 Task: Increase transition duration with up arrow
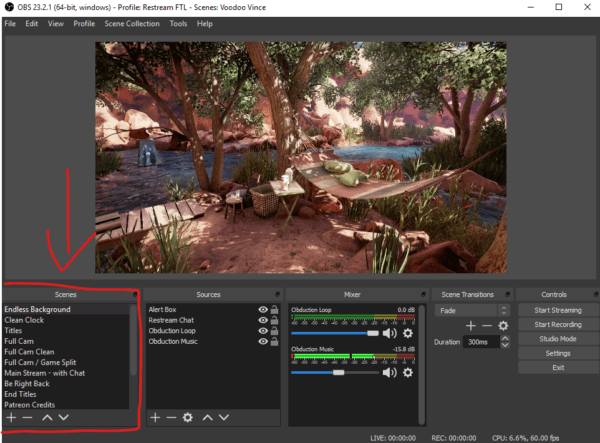pyautogui.click(x=505, y=339)
